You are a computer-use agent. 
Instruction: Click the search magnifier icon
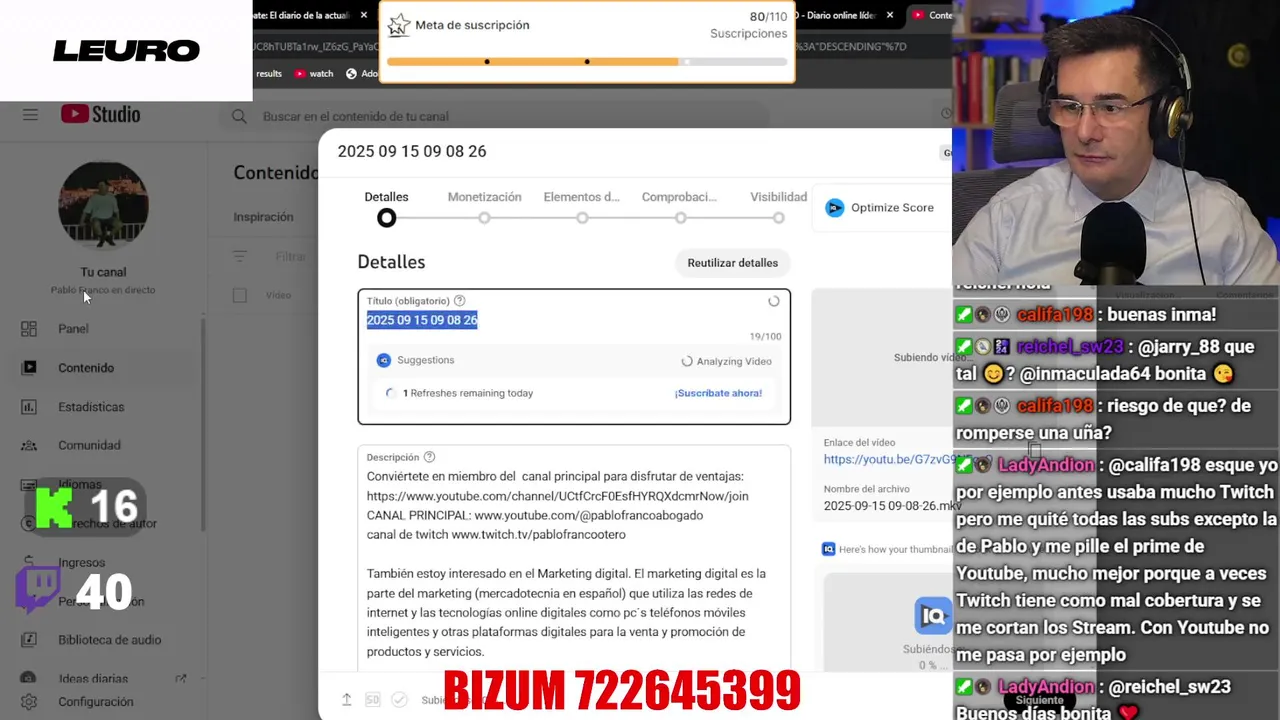tap(239, 116)
